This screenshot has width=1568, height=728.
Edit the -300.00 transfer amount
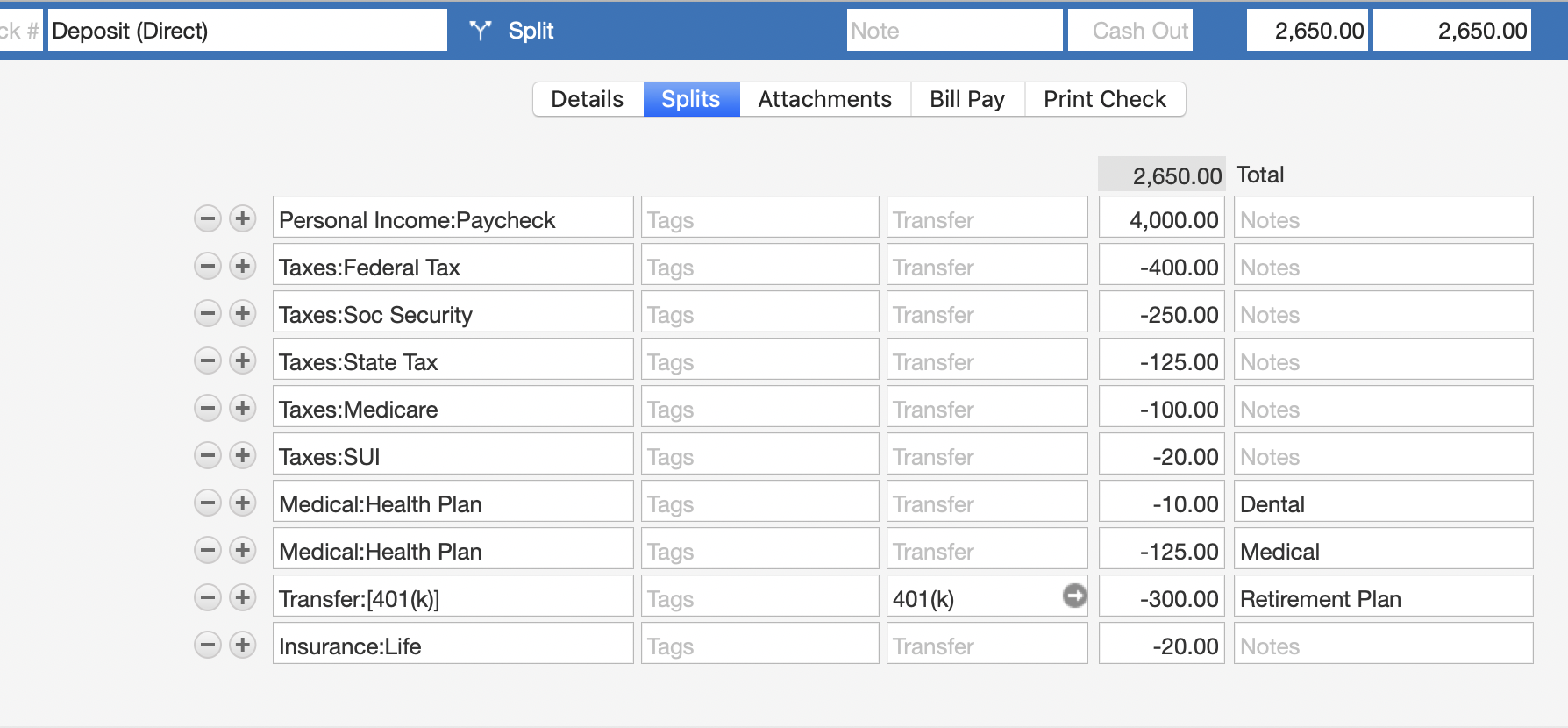(x=1161, y=596)
